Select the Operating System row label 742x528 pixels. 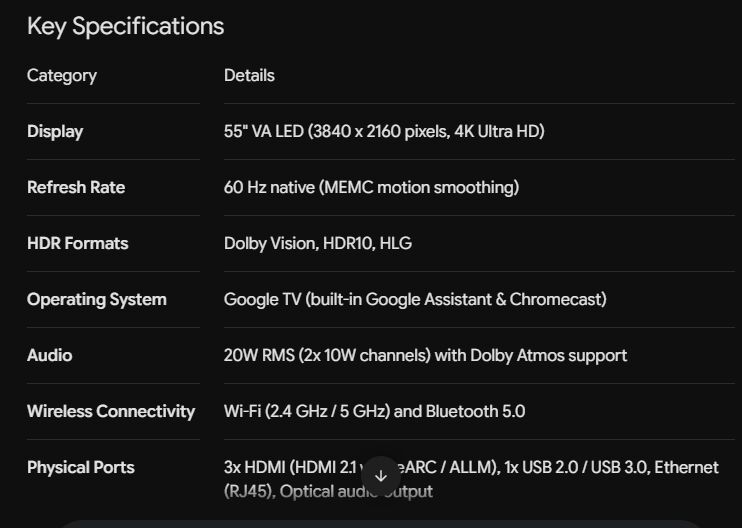click(97, 299)
